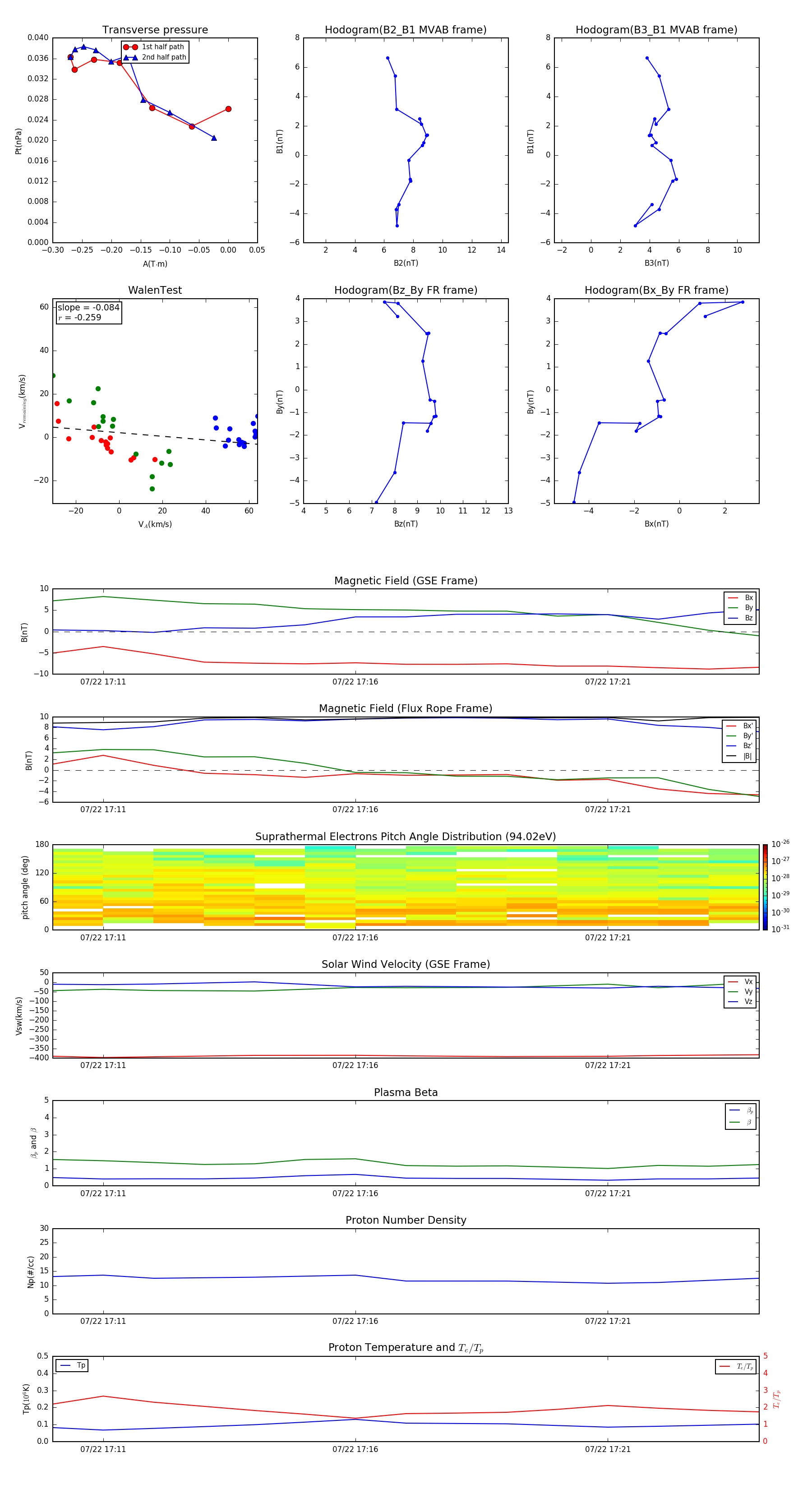Click the 'Hodogram(B2_B1 MVAB frame)' title

point(406,30)
